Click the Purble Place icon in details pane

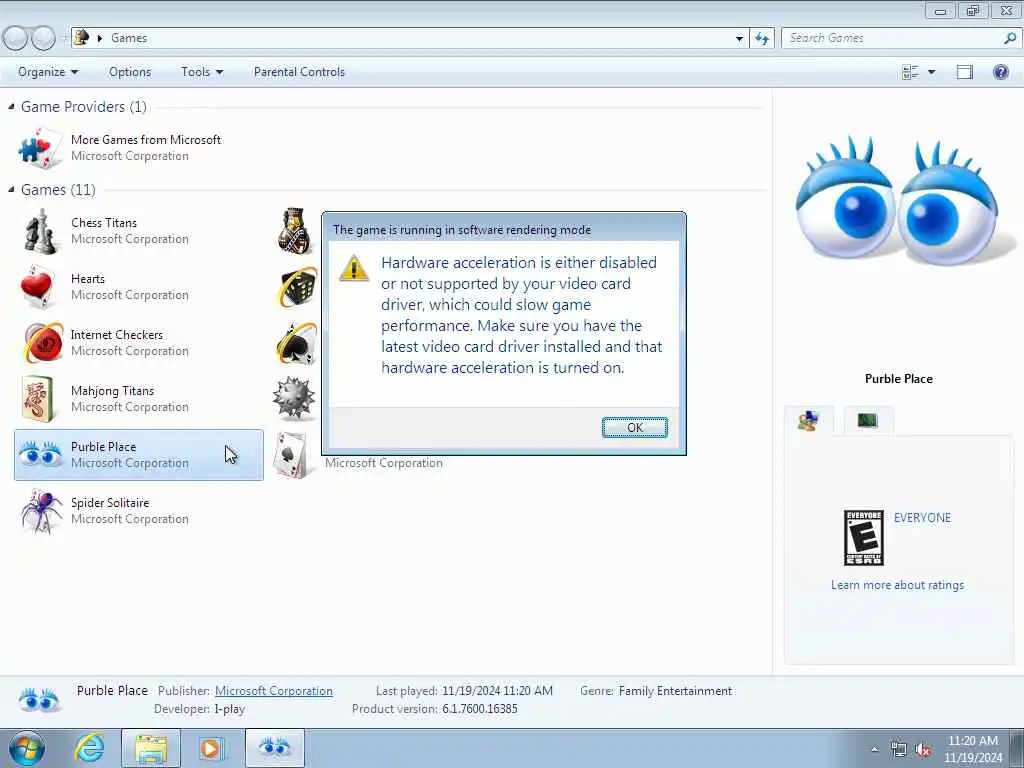coord(39,699)
